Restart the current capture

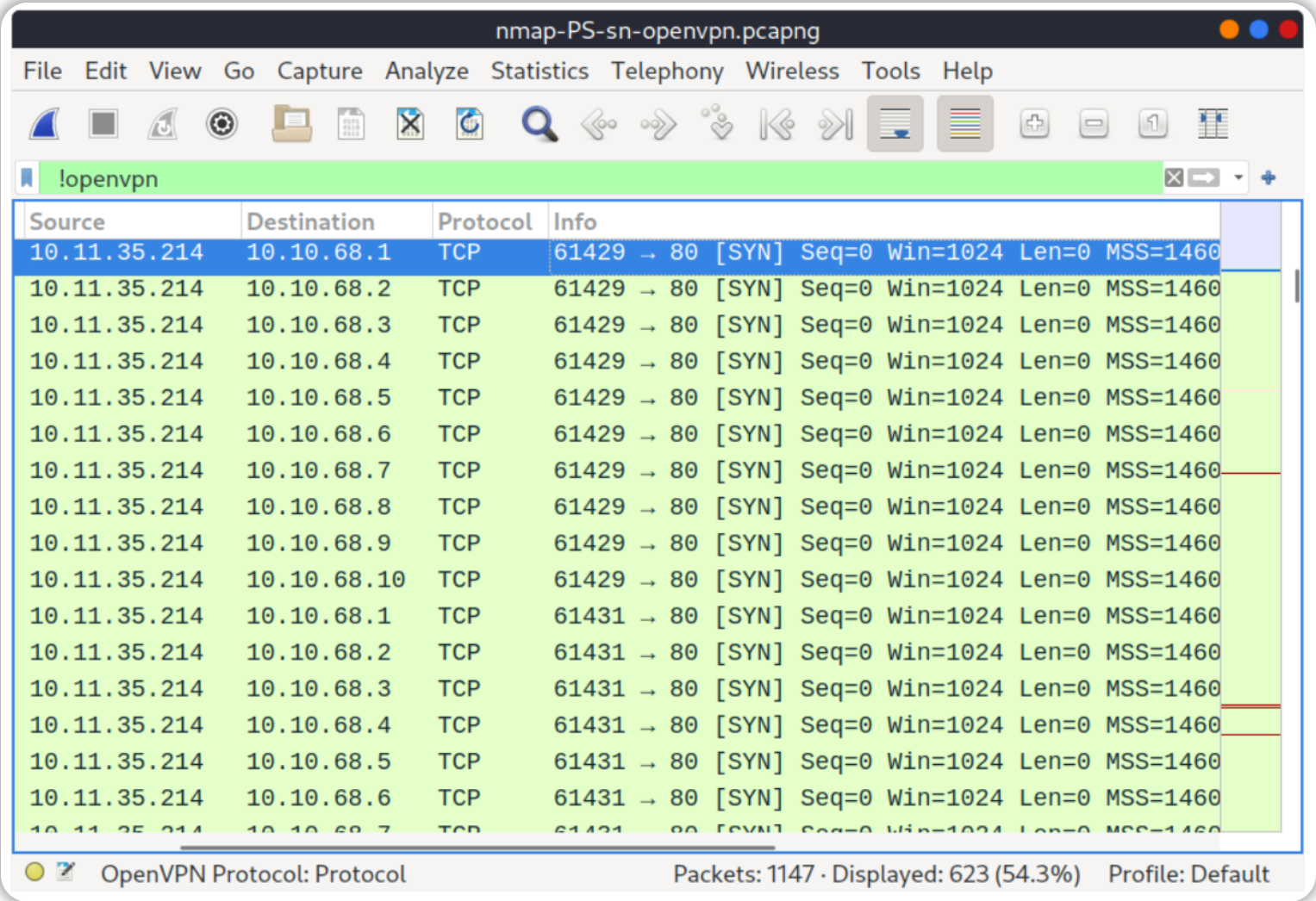[x=163, y=124]
